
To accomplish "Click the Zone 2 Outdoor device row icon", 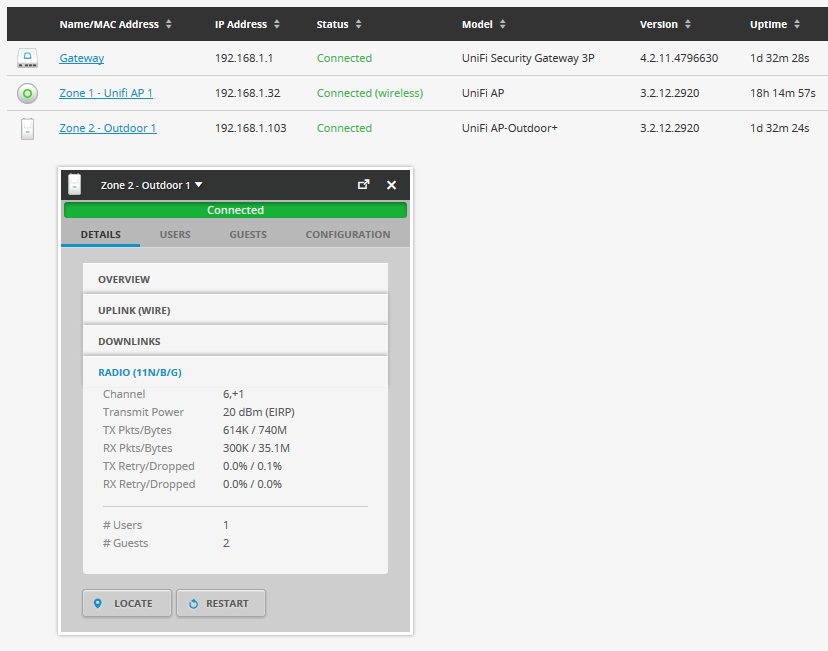I will pos(27,129).
